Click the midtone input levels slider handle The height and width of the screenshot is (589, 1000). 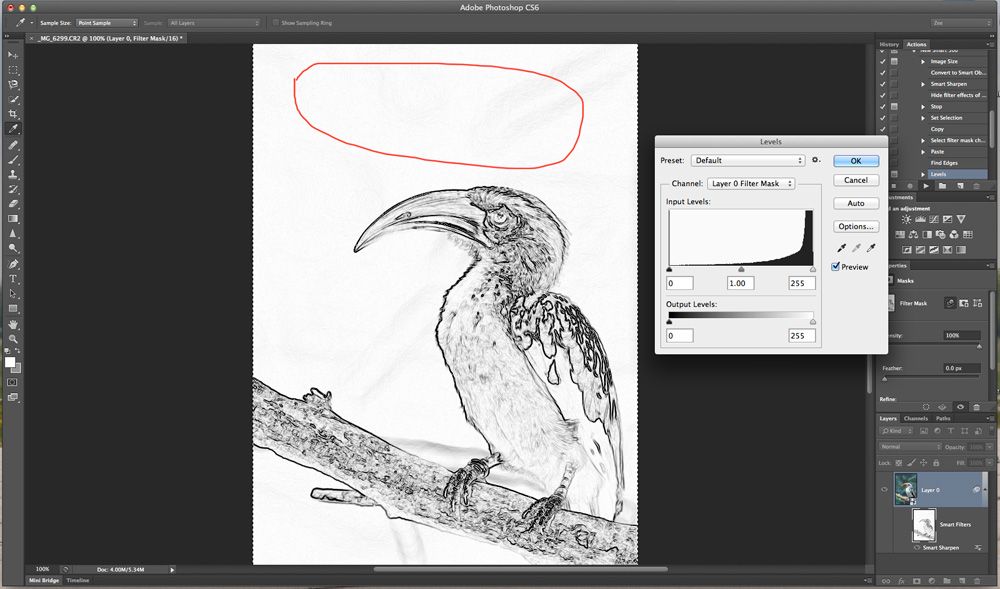(741, 269)
